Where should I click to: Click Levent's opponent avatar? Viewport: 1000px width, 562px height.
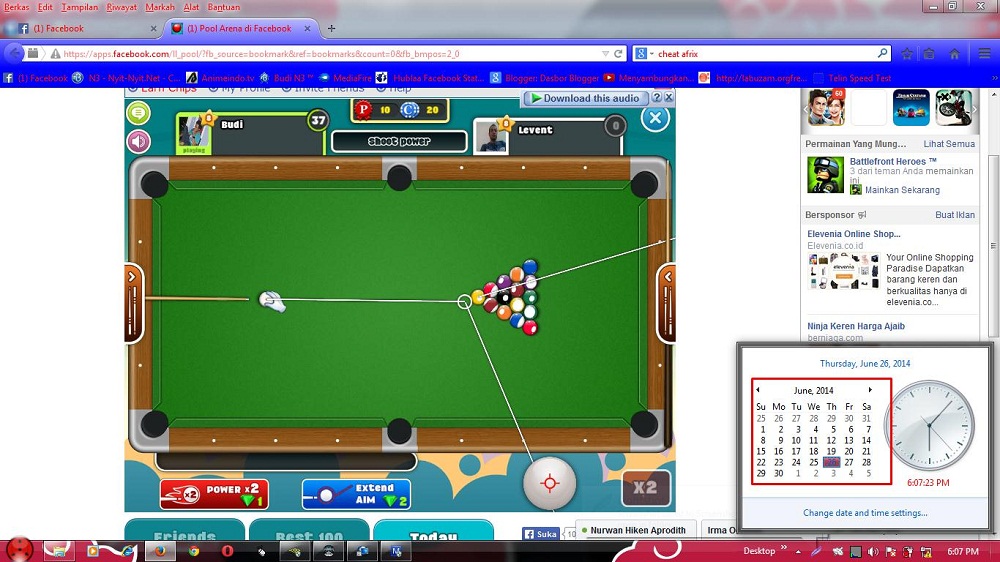491,137
